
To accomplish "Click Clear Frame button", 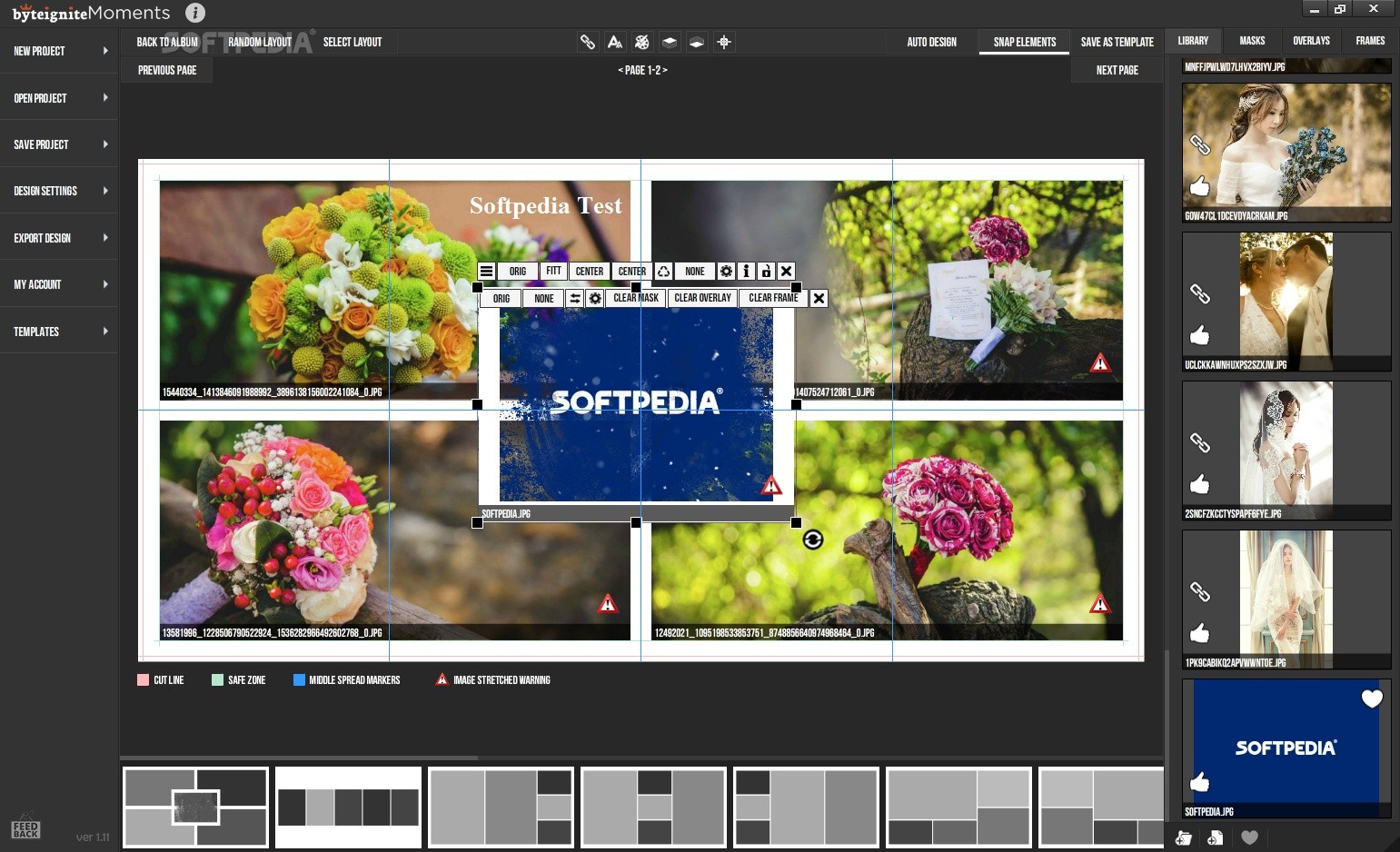I will 773,298.
